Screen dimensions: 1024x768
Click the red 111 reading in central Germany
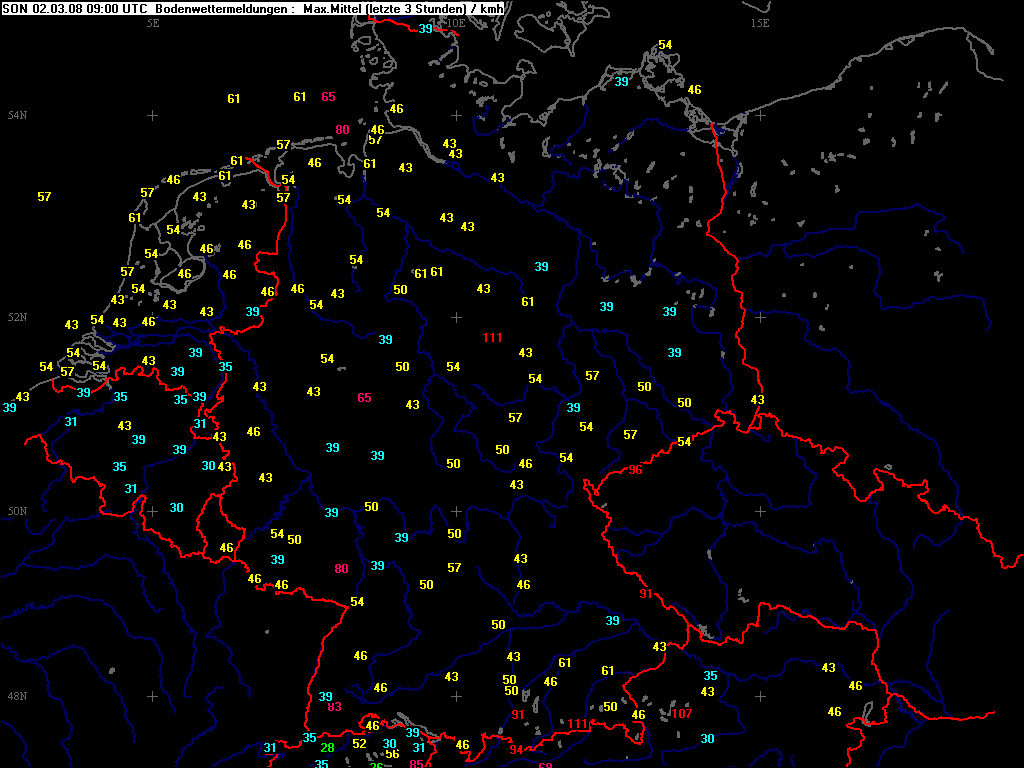(x=492, y=338)
